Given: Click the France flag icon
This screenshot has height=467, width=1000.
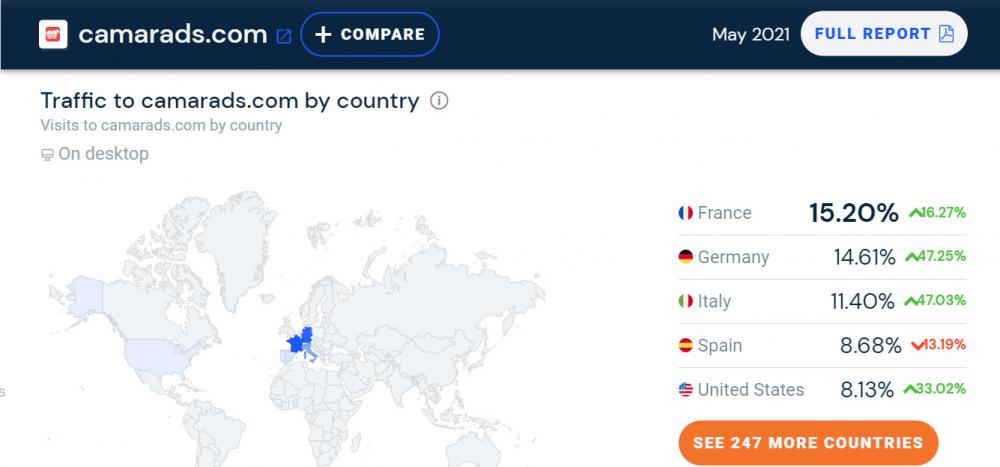Looking at the screenshot, I should pos(685,213).
